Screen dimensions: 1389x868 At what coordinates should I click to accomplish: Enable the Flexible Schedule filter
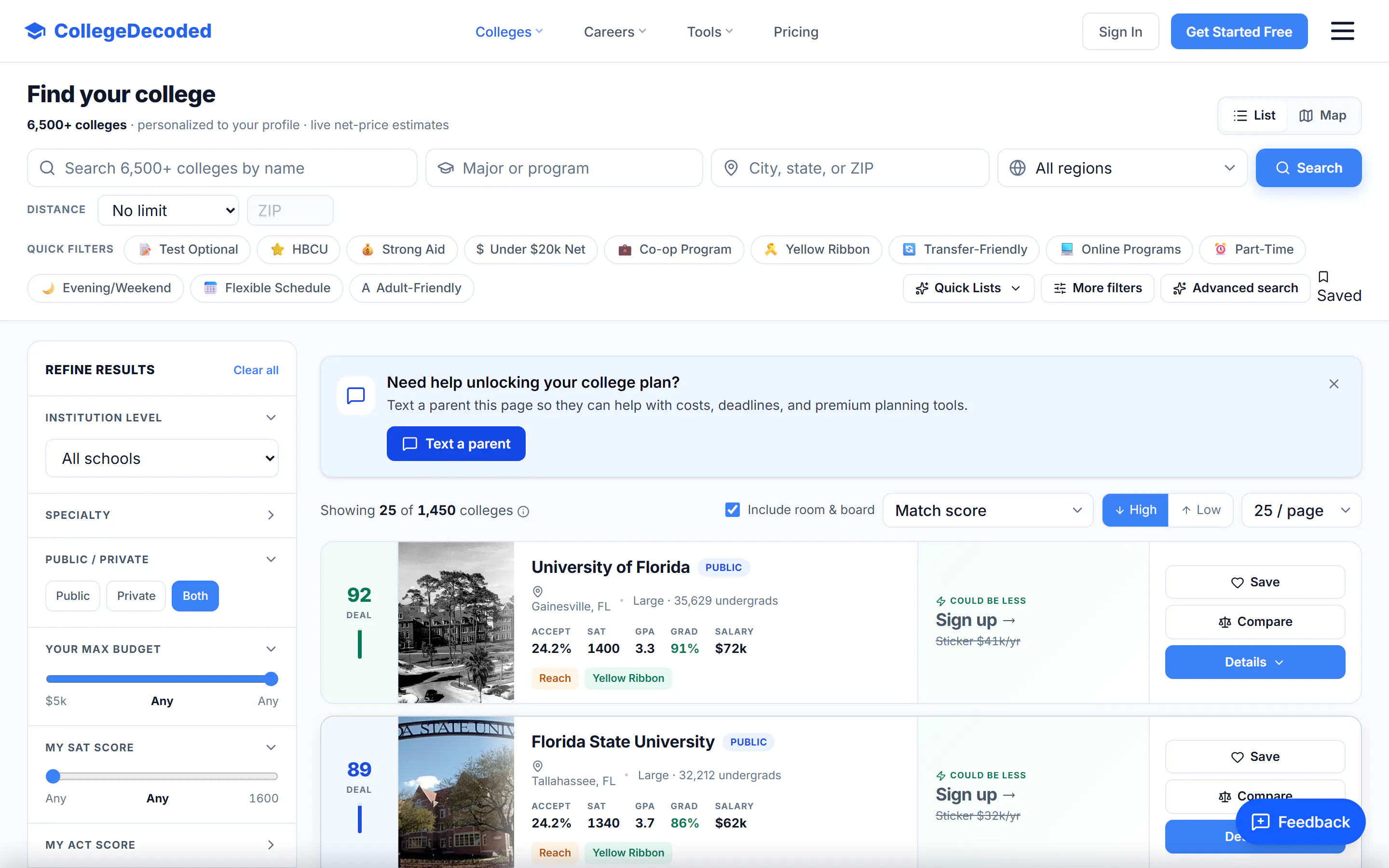click(266, 288)
